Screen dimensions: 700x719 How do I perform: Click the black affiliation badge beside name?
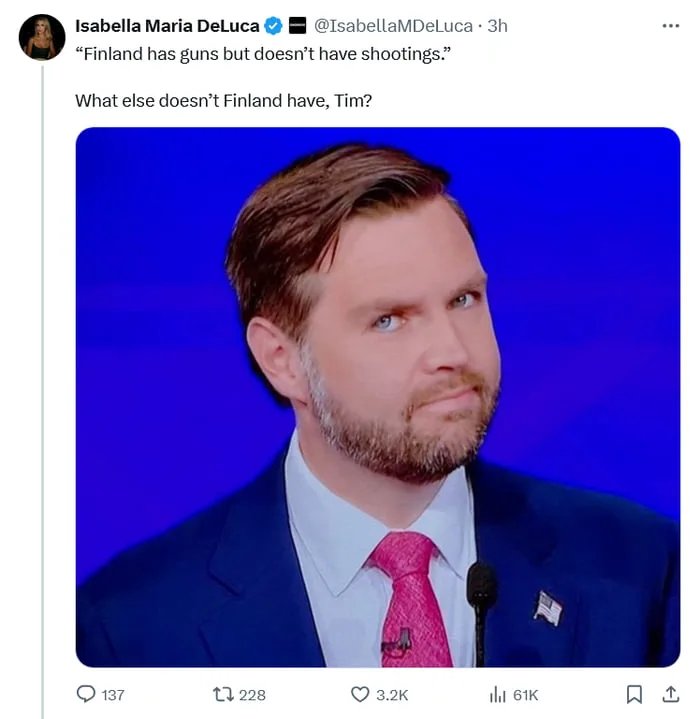[x=297, y=26]
